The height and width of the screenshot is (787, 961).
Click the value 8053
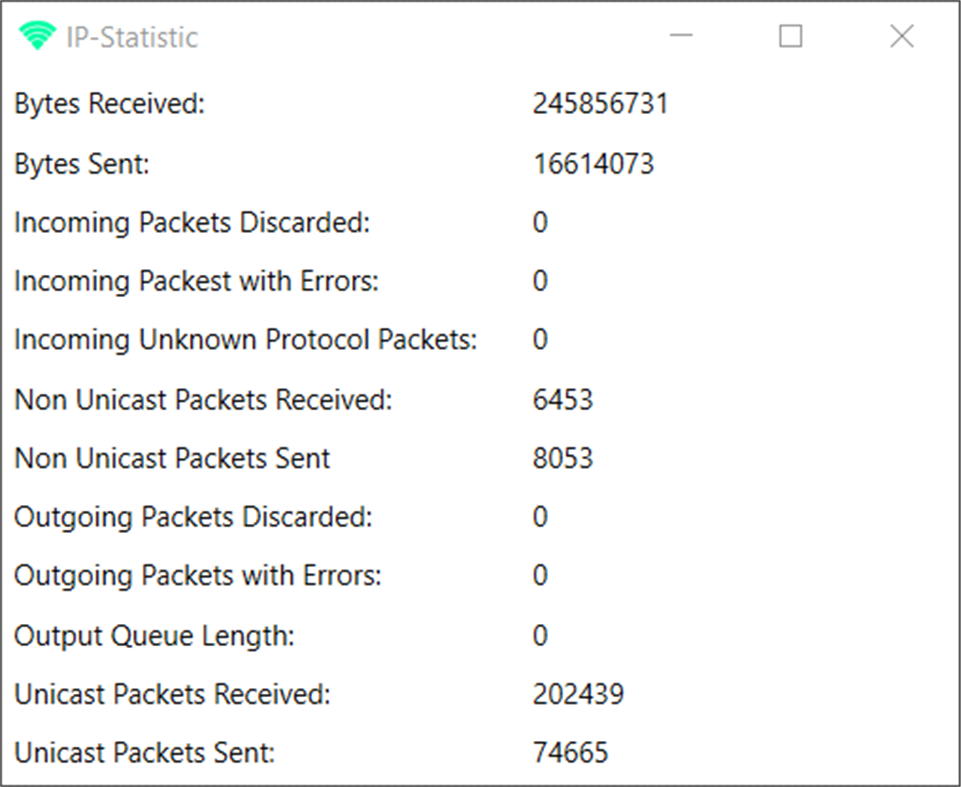pos(563,459)
